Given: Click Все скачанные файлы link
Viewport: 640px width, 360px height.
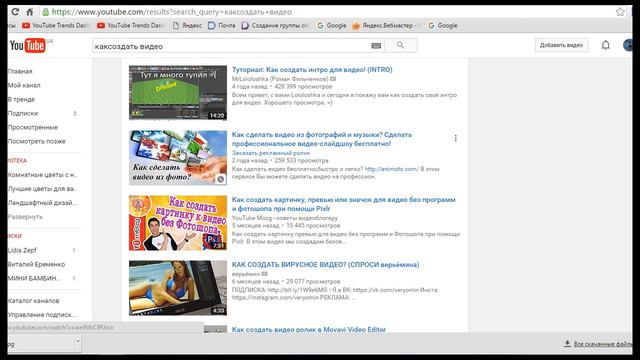Looking at the screenshot, I should point(603,344).
